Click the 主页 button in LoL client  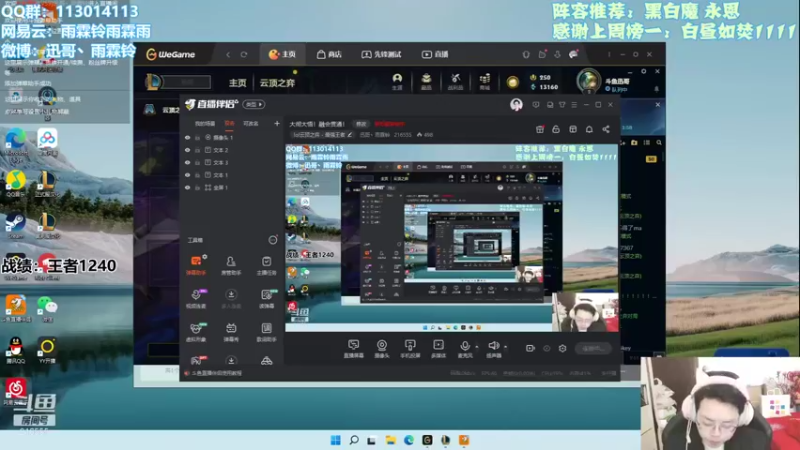237,83
